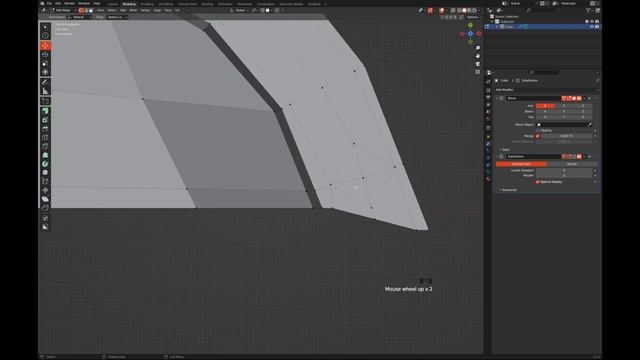Expand the Subdivision Advanced subpanel
640x360 pixels.
click(508, 190)
